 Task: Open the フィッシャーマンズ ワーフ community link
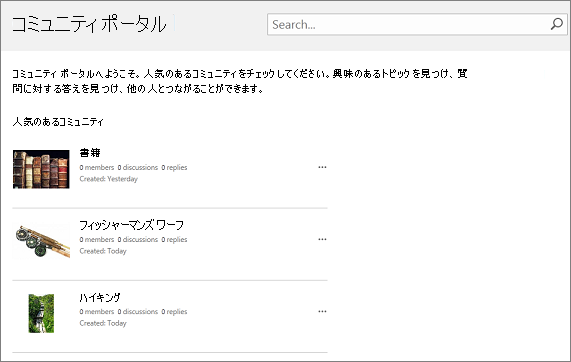(x=131, y=225)
